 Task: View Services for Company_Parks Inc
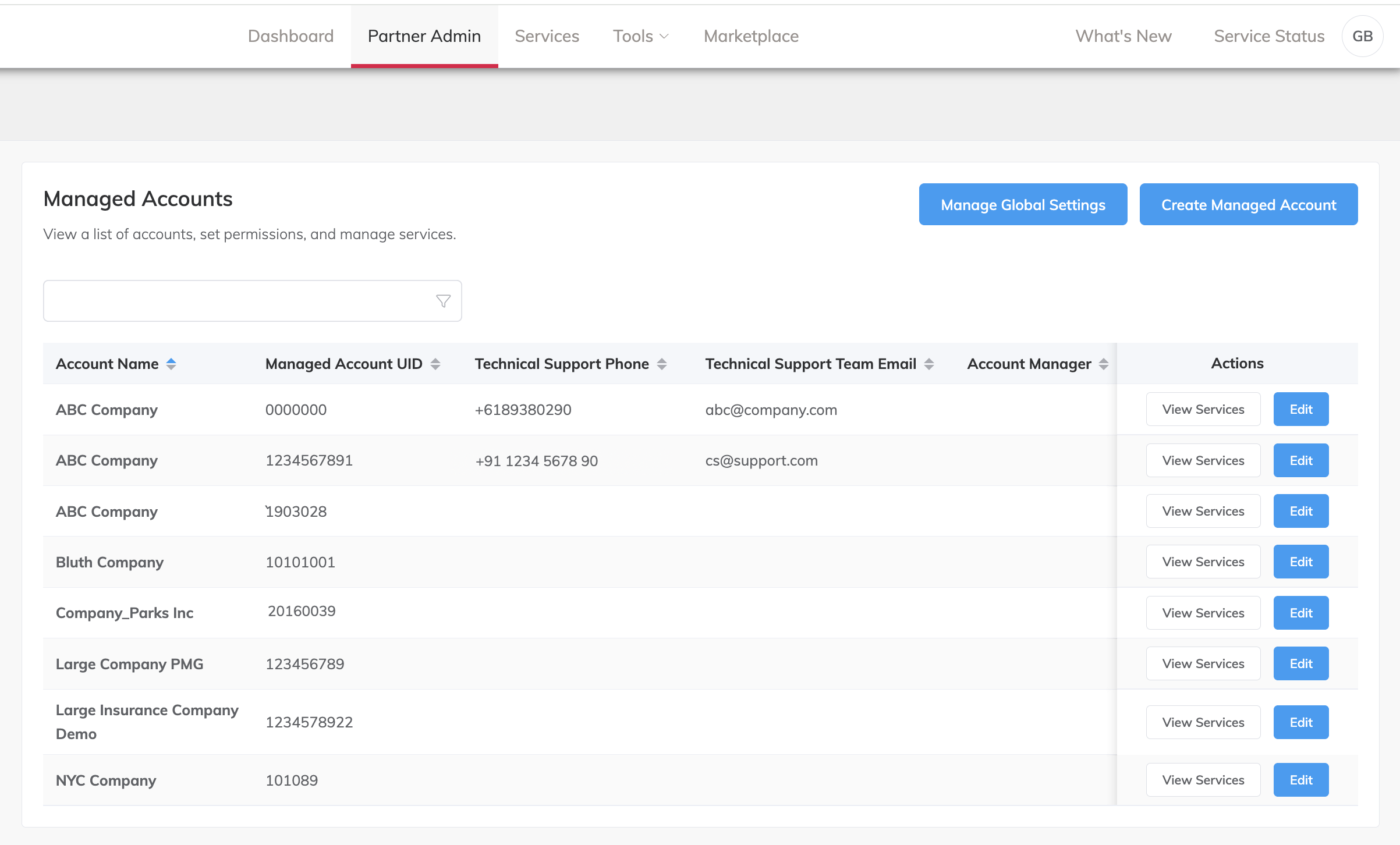pos(1203,613)
